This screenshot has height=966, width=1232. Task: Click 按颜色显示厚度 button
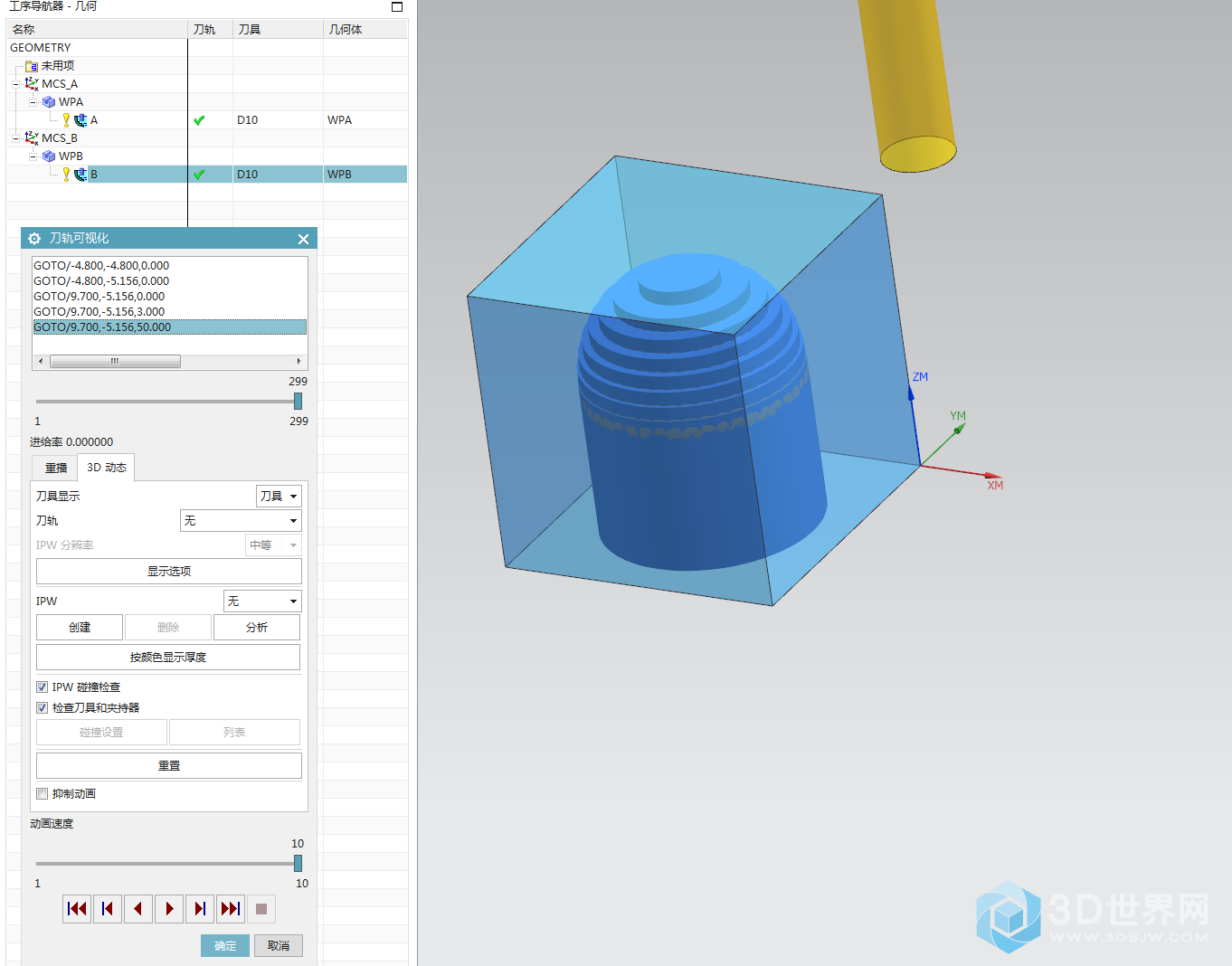(169, 658)
